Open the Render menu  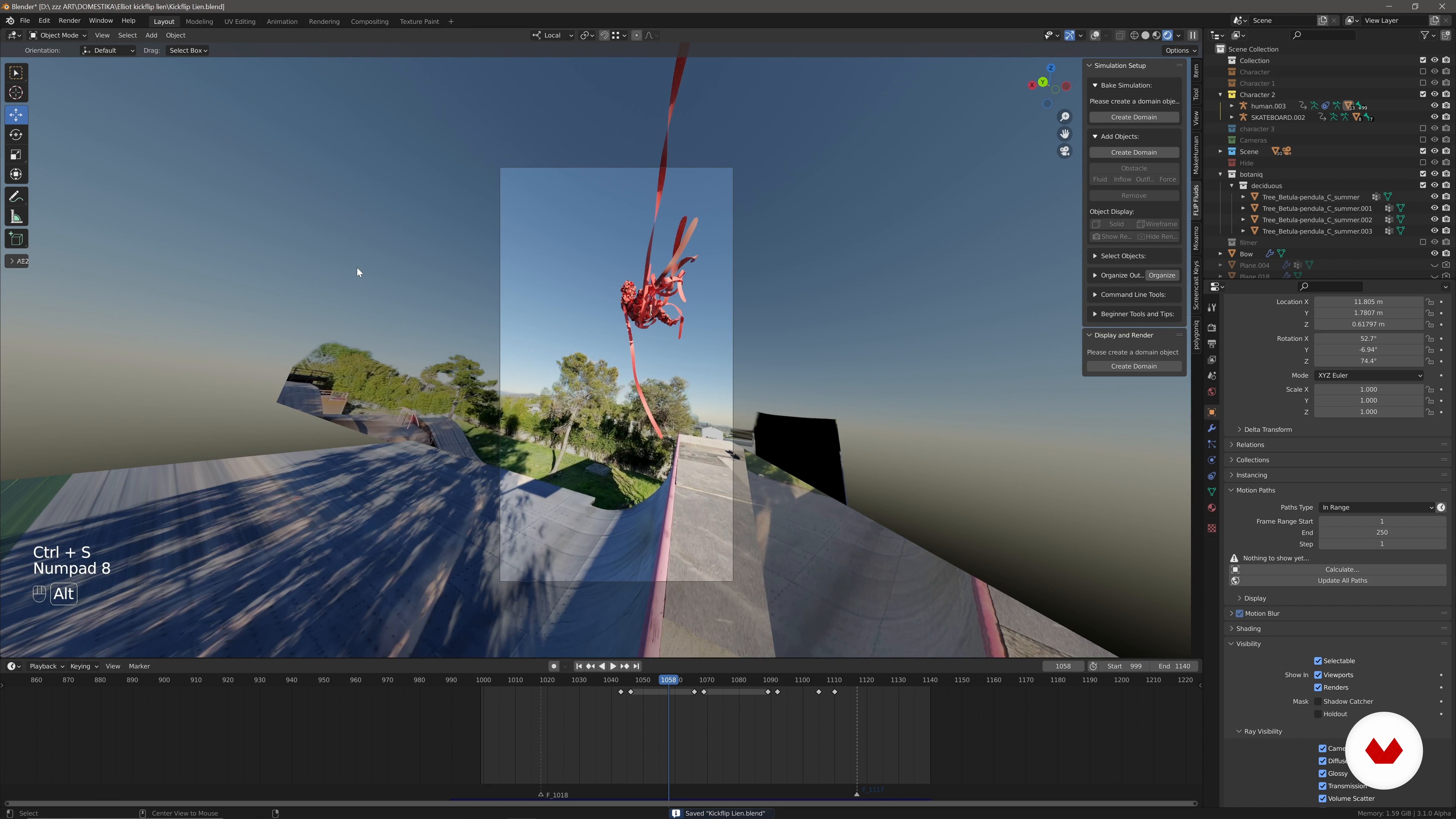click(x=69, y=21)
